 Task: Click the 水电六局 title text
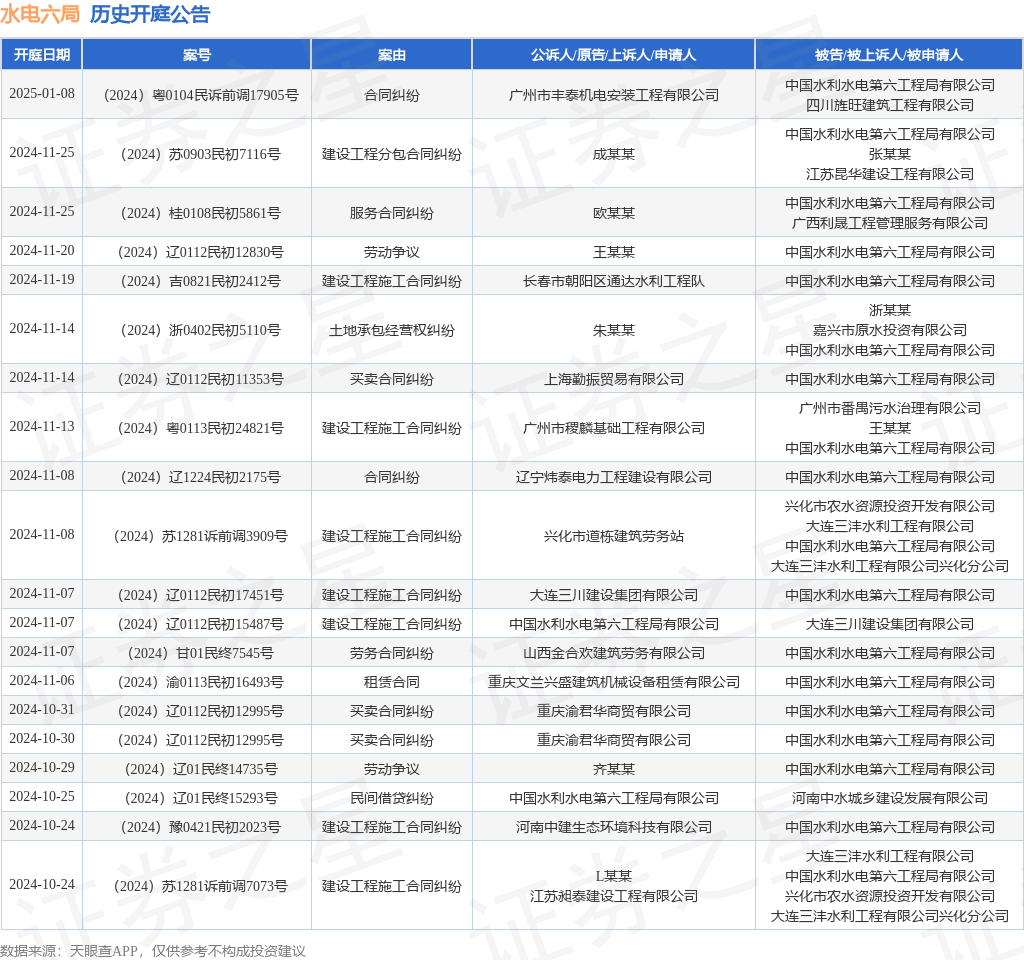pos(40,14)
